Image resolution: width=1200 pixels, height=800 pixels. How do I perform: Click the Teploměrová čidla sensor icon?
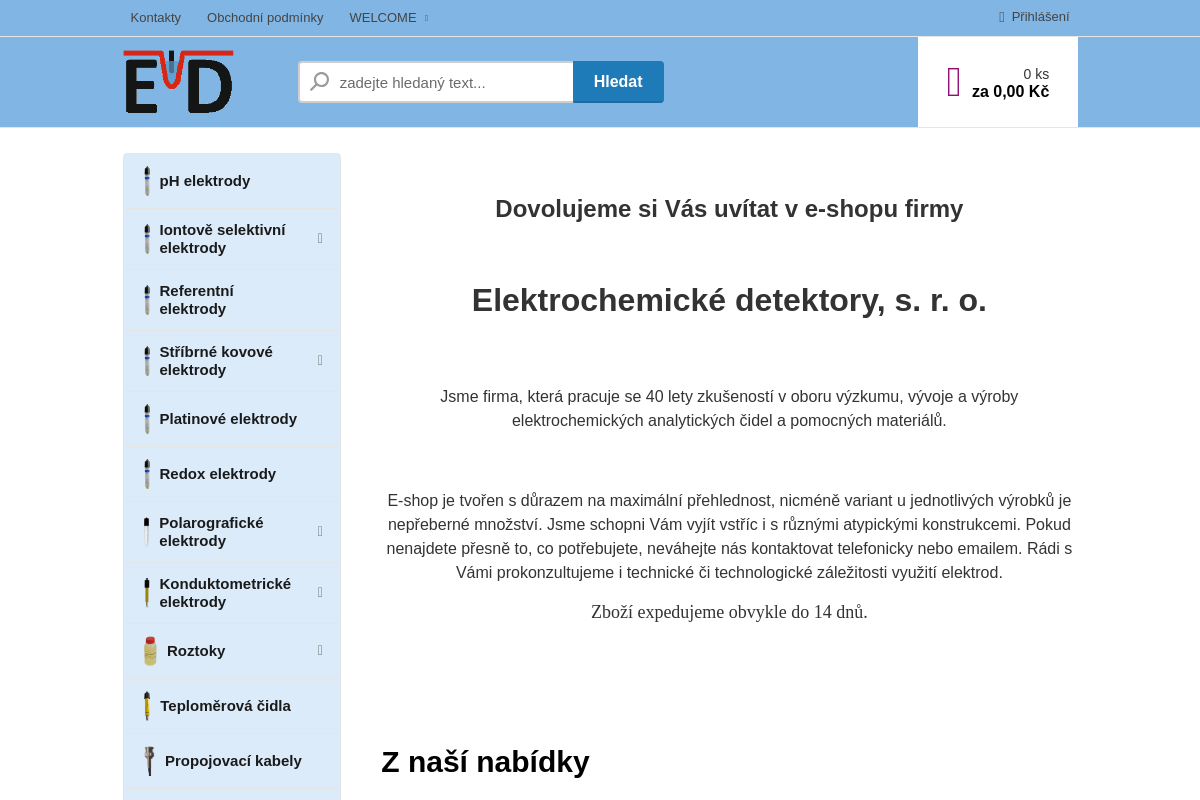pyautogui.click(x=147, y=705)
